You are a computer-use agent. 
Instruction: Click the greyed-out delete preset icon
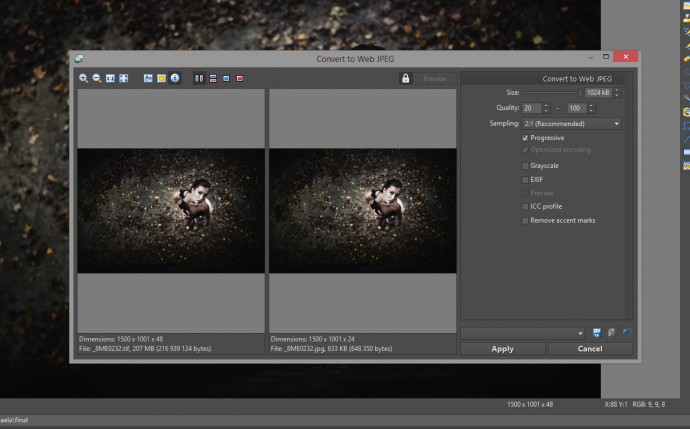612,333
